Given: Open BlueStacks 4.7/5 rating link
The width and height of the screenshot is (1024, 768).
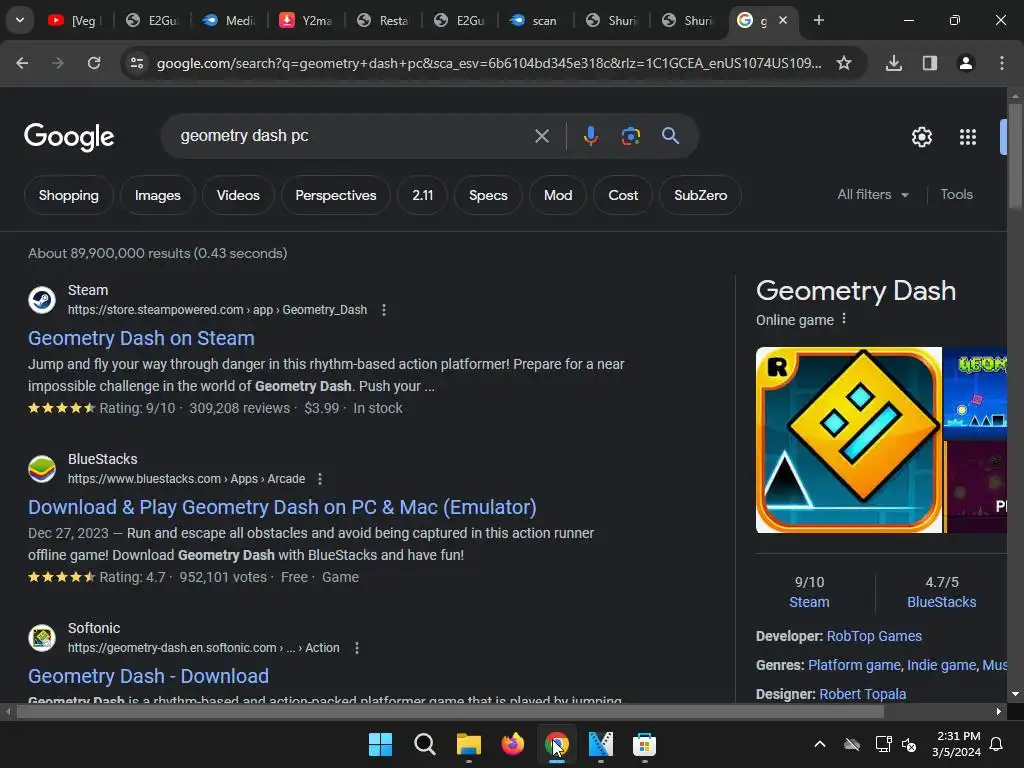Looking at the screenshot, I should click(941, 602).
